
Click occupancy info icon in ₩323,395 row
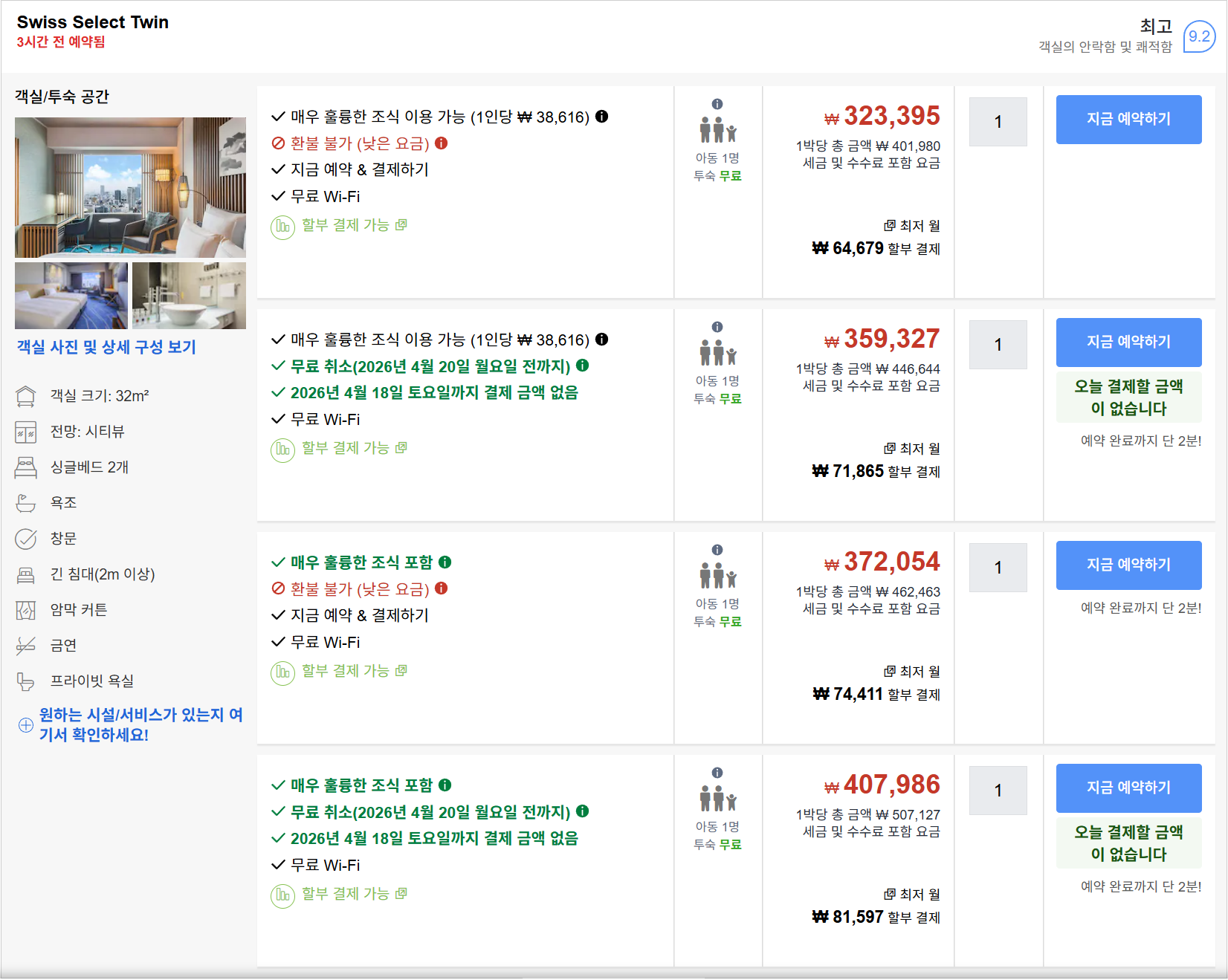coord(717,104)
